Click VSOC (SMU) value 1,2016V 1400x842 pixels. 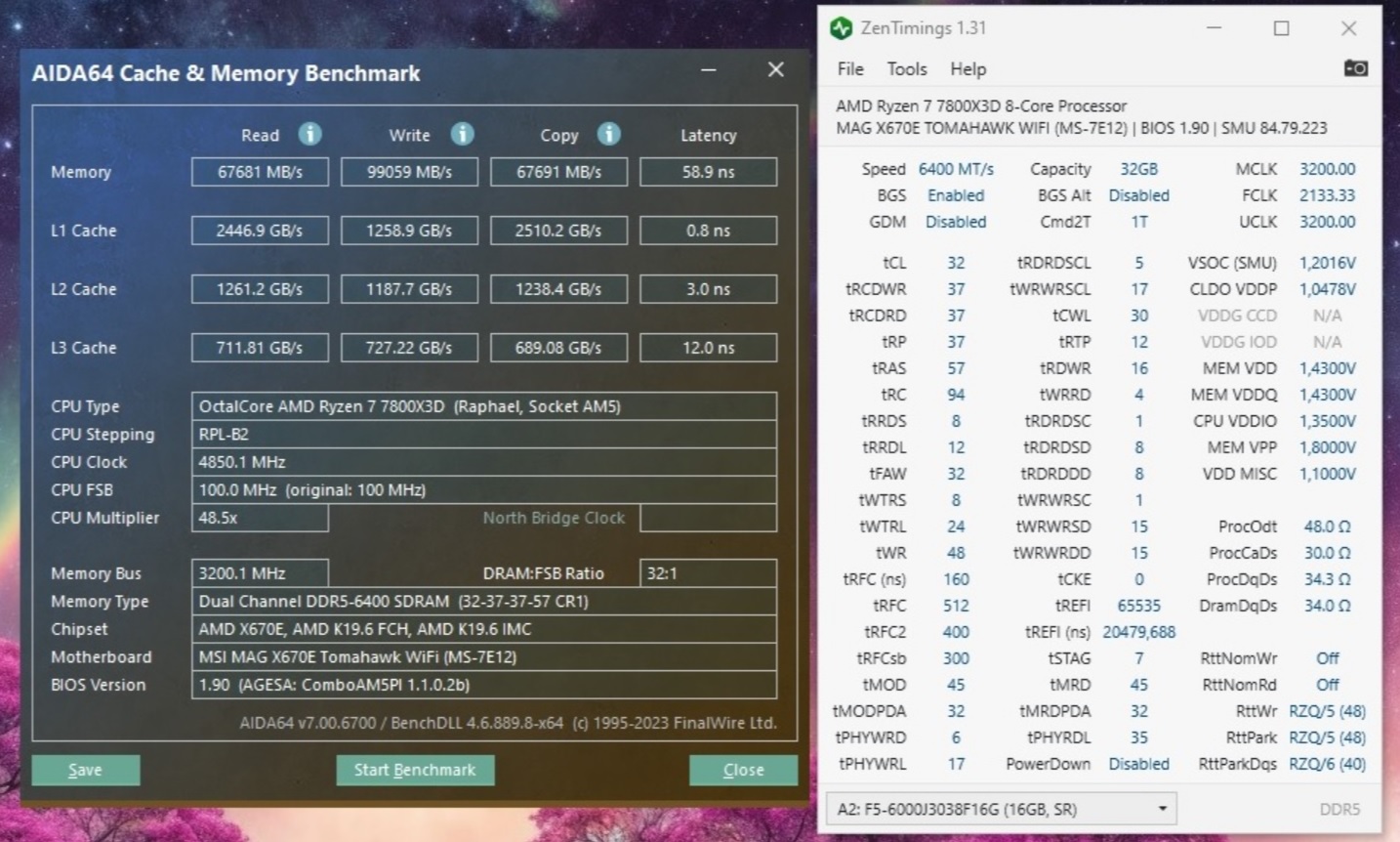1327,263
